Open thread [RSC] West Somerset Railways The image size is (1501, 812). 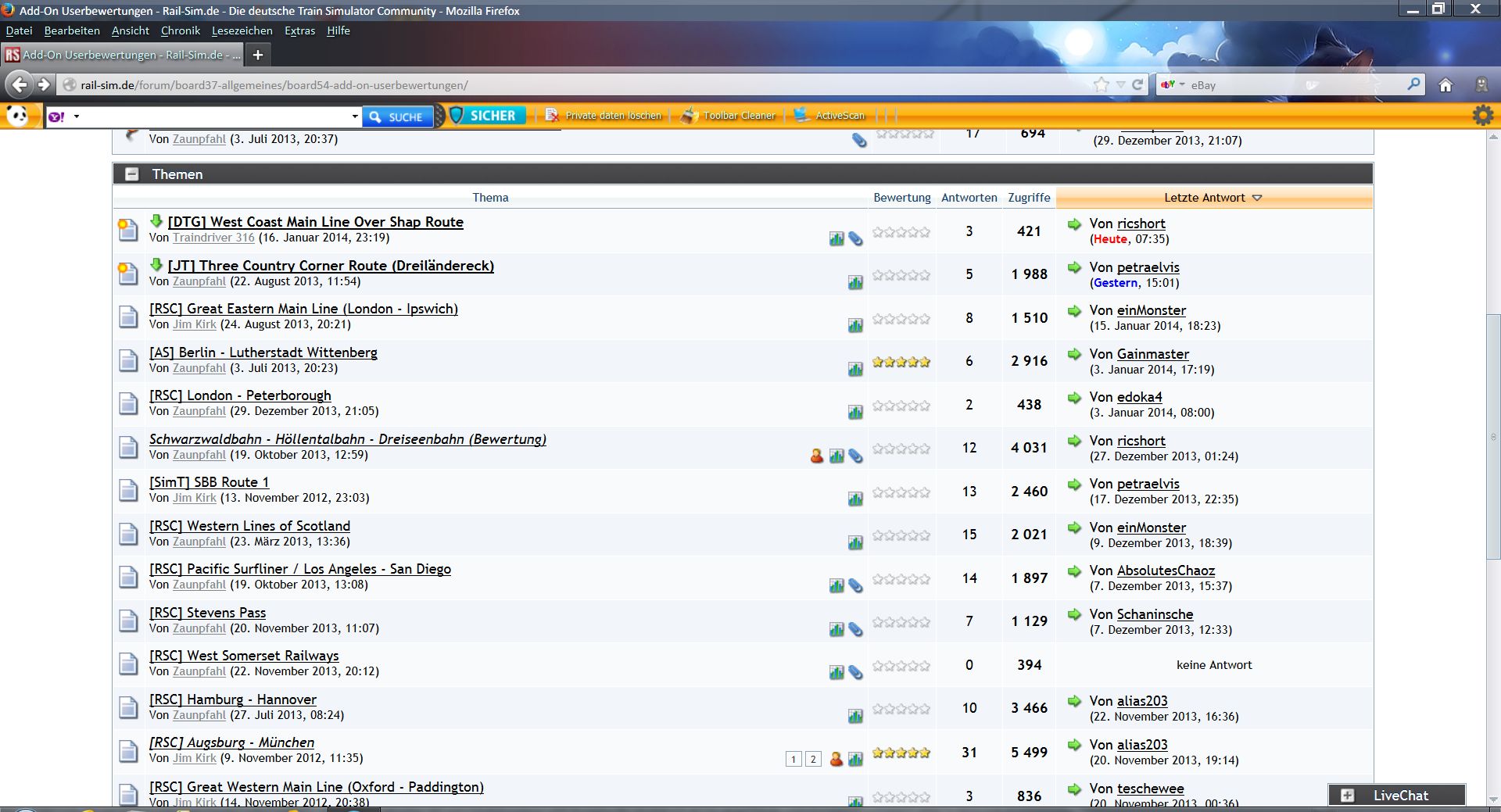[244, 656]
